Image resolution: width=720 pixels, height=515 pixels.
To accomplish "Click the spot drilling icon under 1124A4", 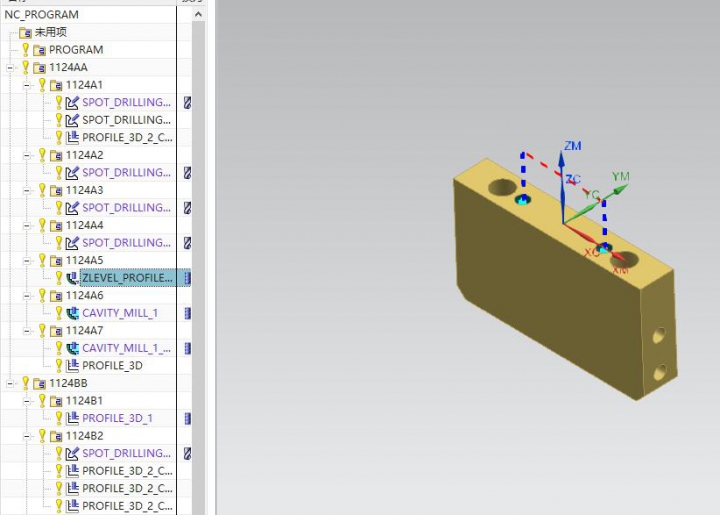I will (72, 243).
